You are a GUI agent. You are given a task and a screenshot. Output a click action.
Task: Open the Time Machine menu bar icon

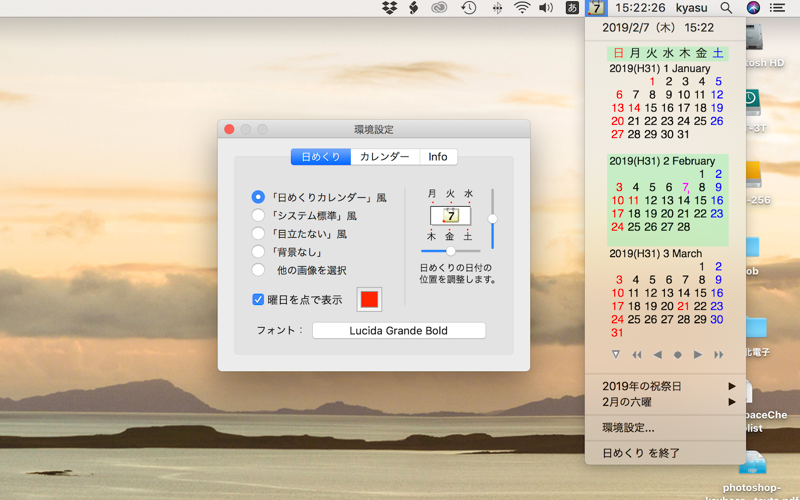click(x=468, y=8)
